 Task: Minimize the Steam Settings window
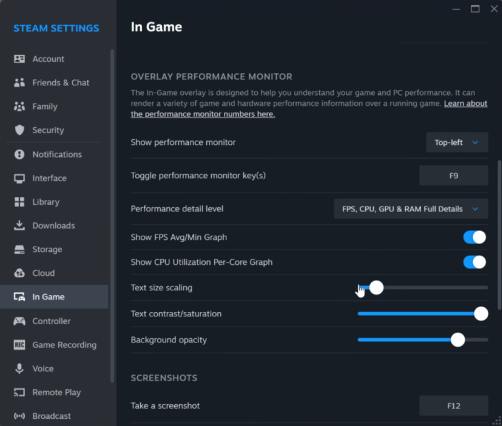(x=456, y=9)
